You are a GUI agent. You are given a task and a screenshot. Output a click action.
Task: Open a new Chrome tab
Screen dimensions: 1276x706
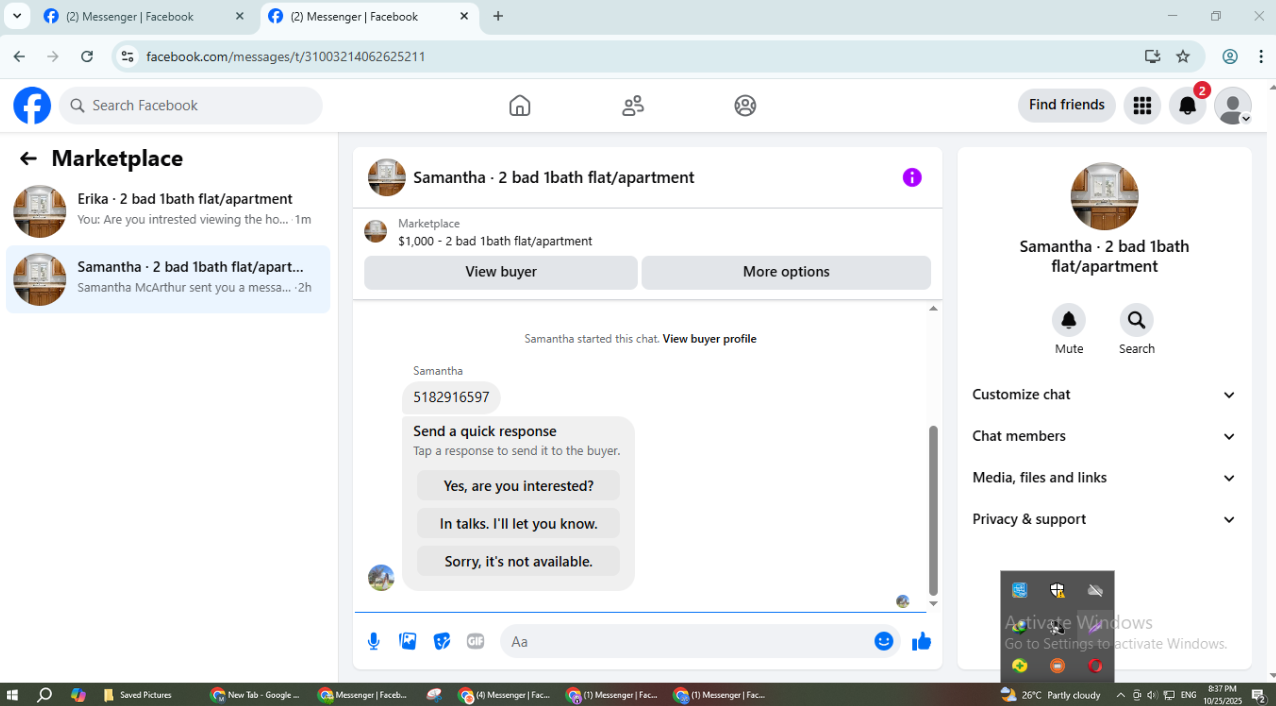[x=498, y=16]
